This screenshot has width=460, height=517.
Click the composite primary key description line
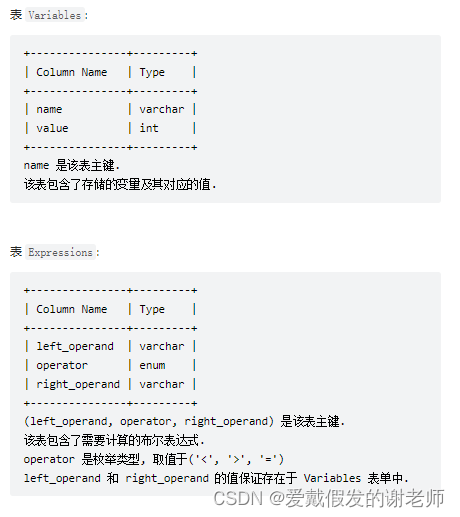[184, 422]
